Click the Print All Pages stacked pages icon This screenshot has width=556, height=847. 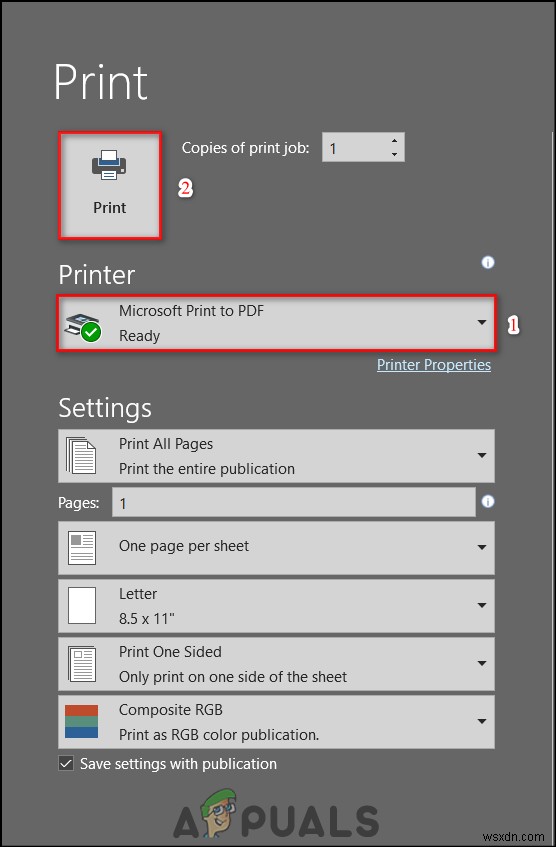coord(81,456)
